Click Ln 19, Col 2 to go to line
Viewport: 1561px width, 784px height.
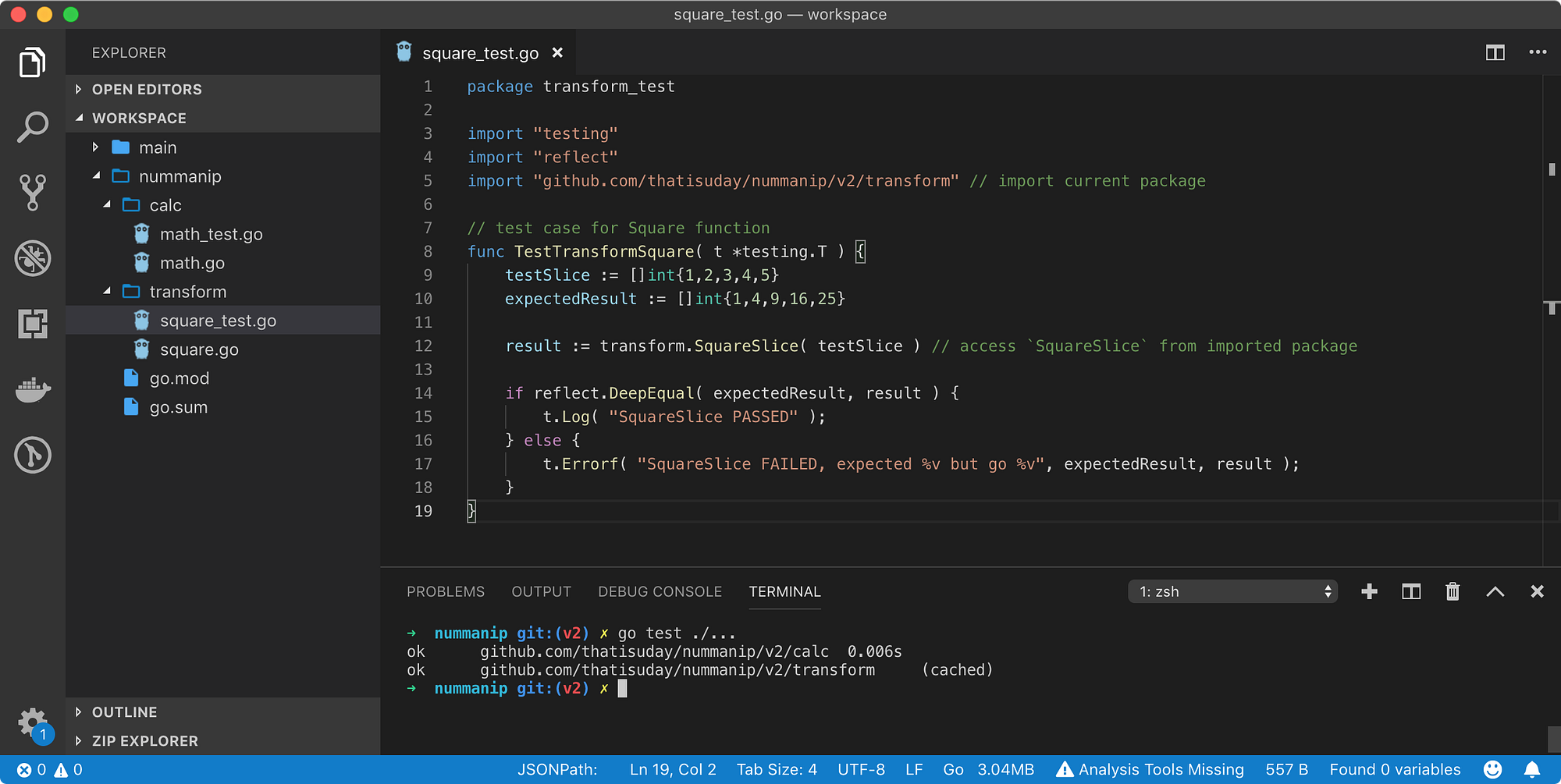[673, 769]
